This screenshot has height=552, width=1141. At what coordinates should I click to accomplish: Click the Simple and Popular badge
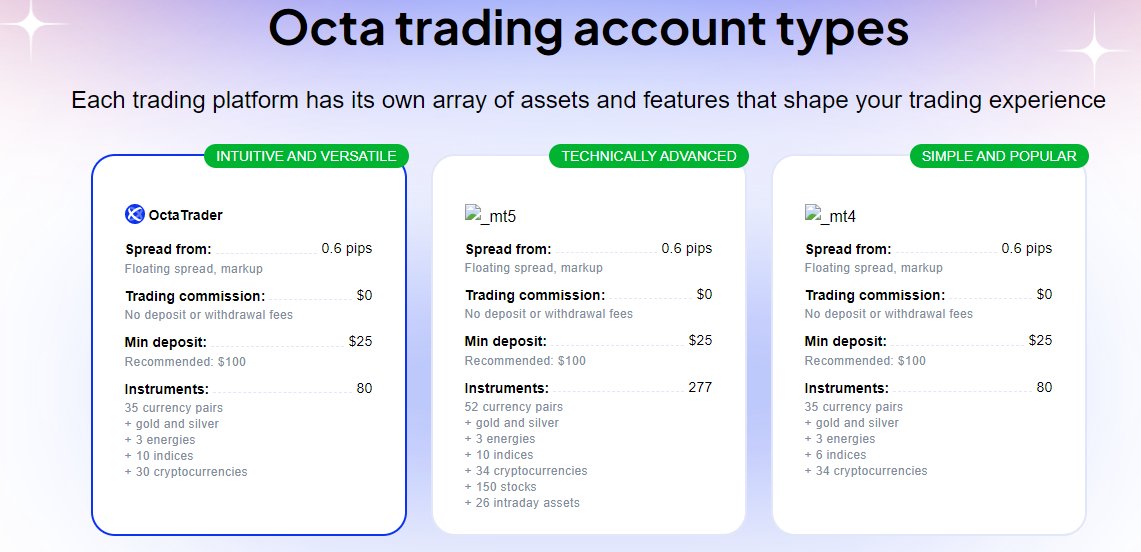click(x=999, y=156)
